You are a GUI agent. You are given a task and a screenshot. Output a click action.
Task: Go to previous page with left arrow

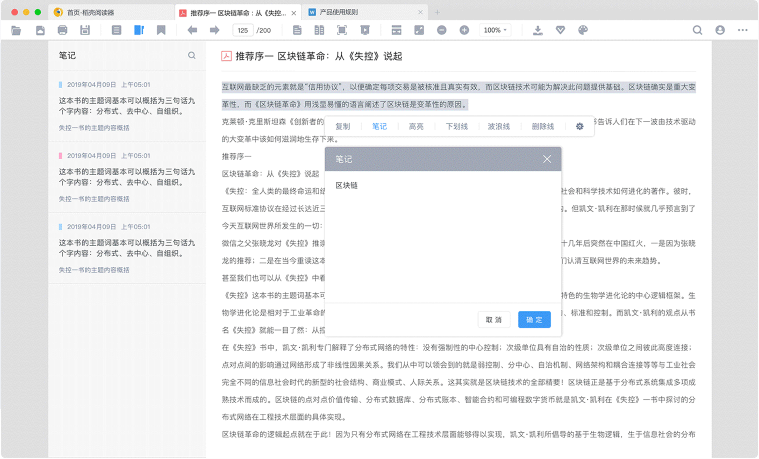(x=192, y=30)
